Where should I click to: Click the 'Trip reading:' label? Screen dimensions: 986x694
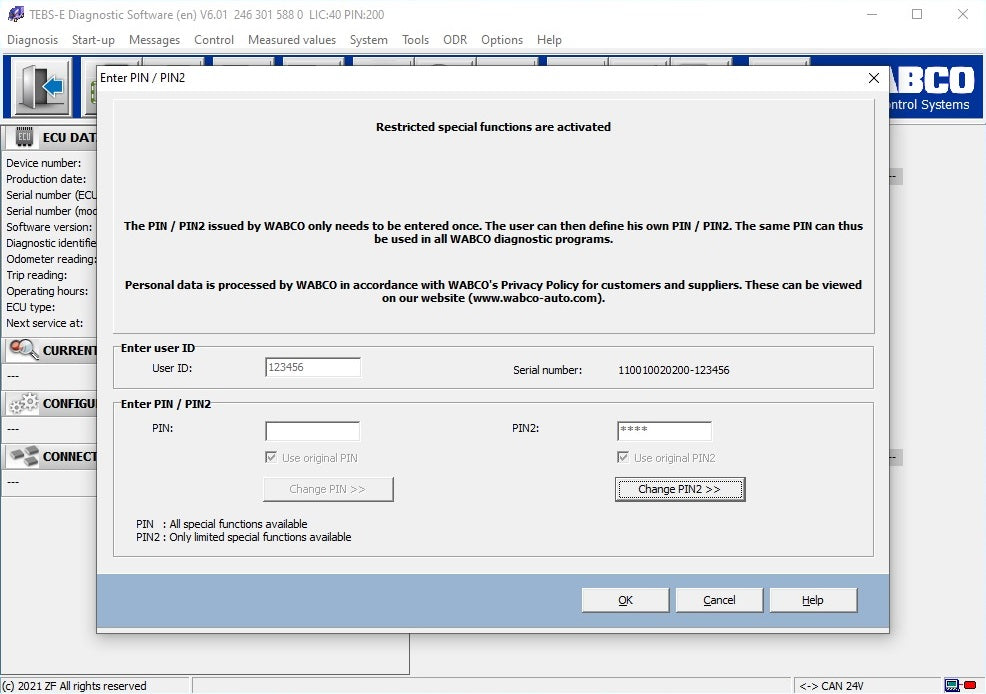[36, 275]
